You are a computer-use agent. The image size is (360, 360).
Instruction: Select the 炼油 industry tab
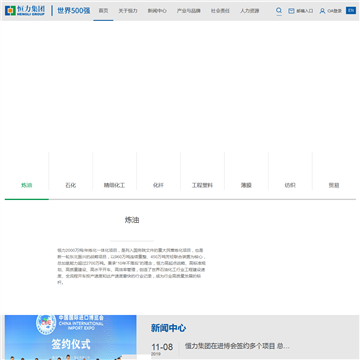pos(27,185)
